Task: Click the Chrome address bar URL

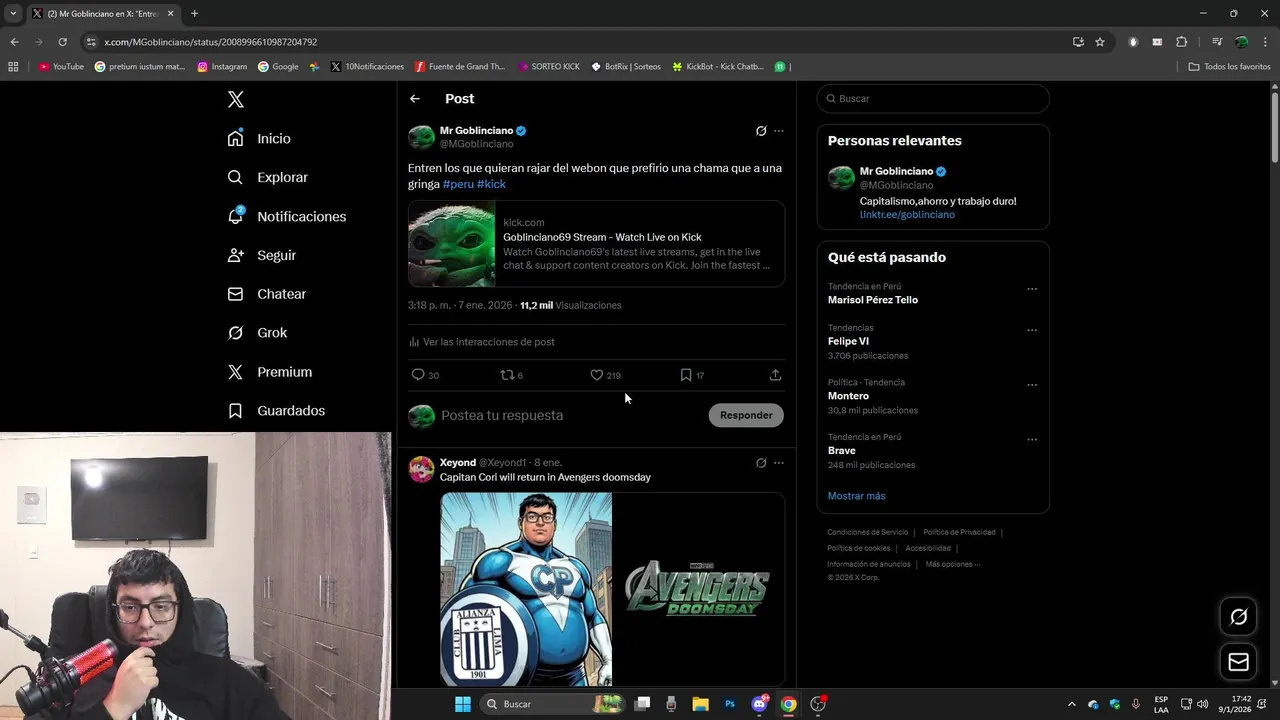Action: 211,42
